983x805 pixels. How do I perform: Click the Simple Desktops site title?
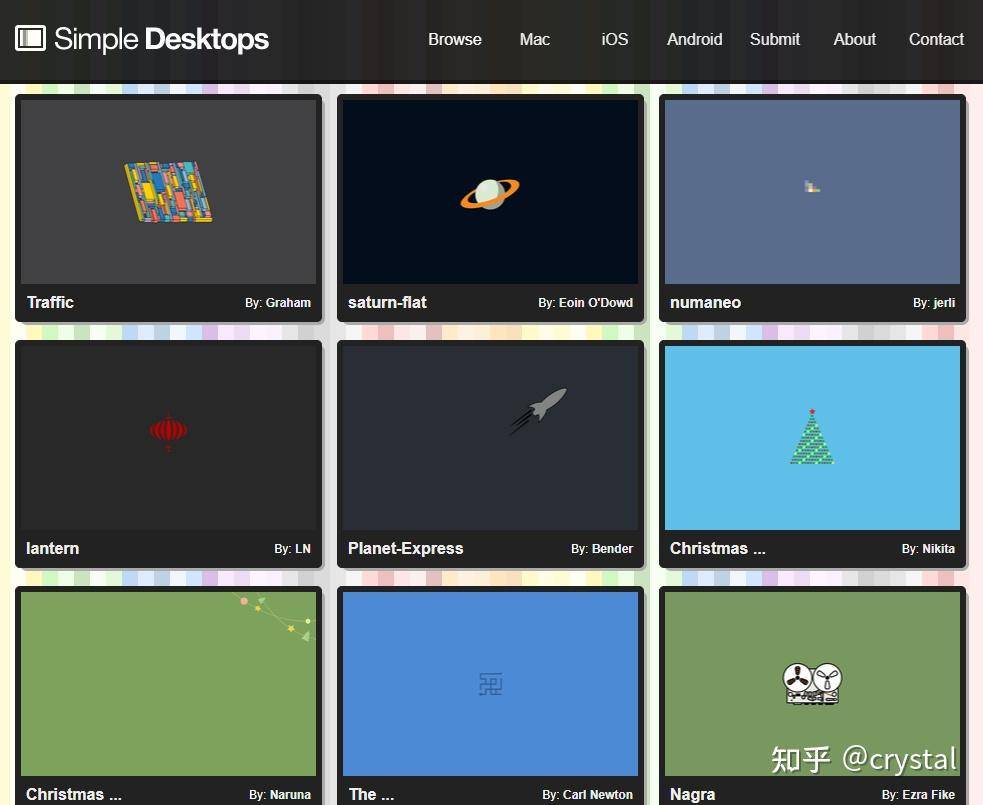(161, 39)
